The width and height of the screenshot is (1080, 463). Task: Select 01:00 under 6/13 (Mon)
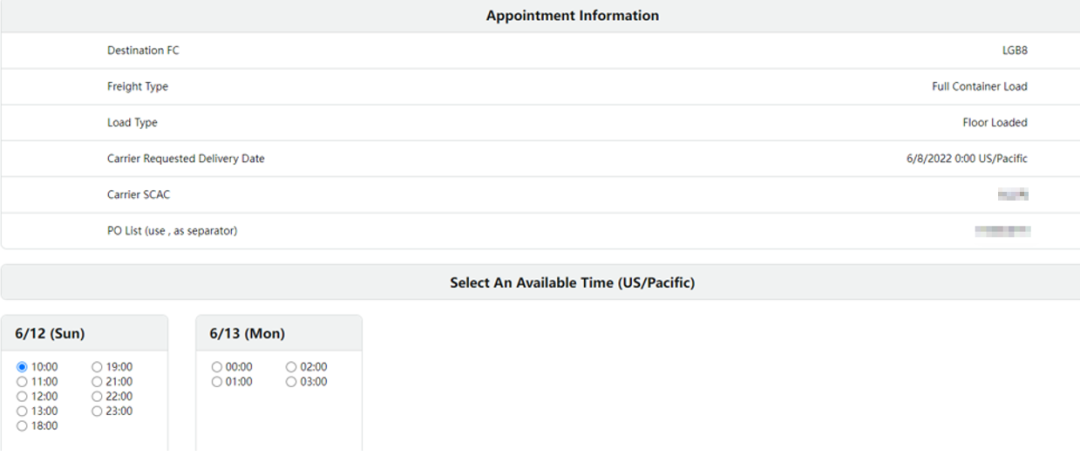coord(217,382)
